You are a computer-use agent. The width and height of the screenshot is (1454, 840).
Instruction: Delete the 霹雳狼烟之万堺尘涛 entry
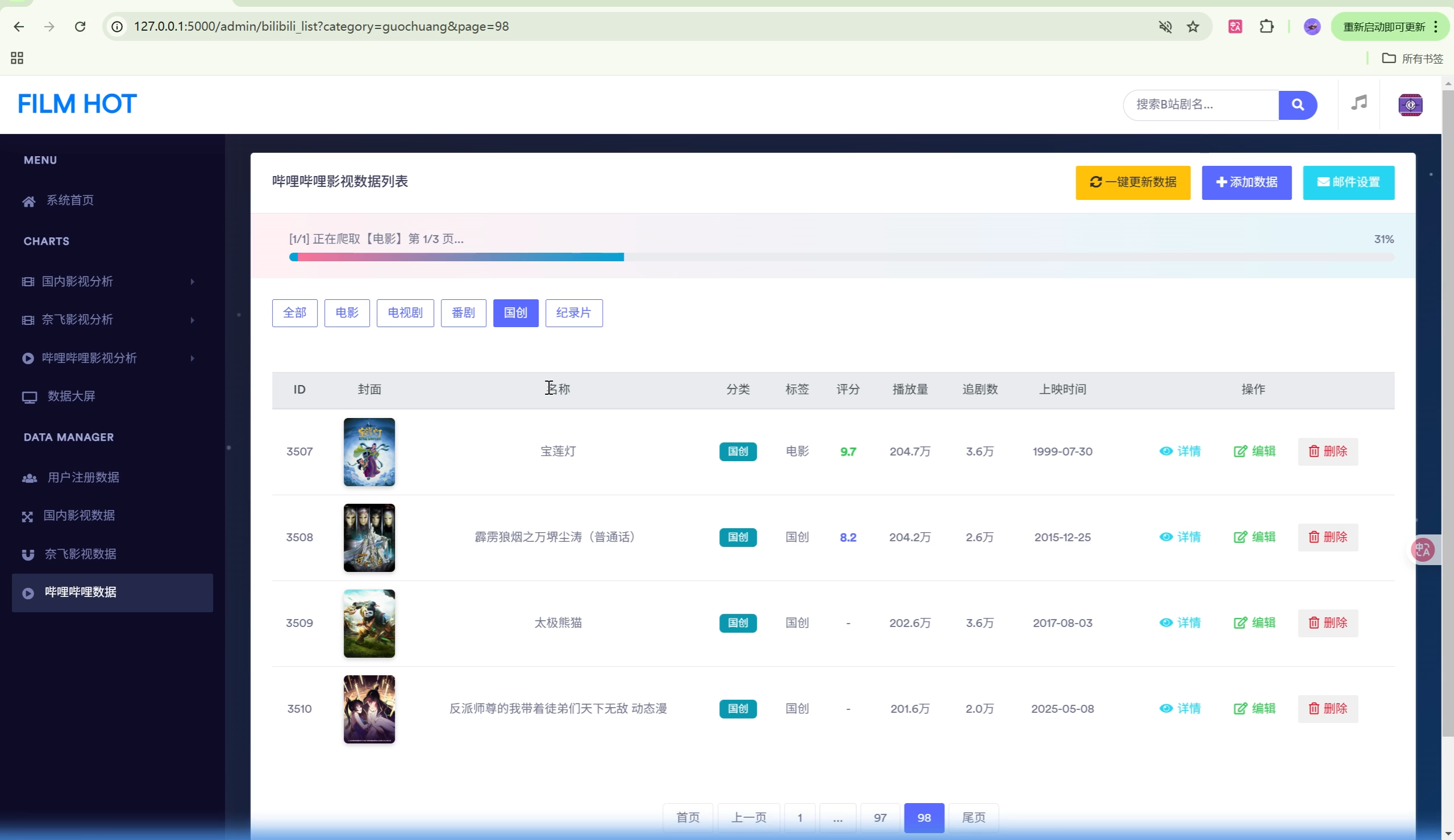[x=1327, y=537]
